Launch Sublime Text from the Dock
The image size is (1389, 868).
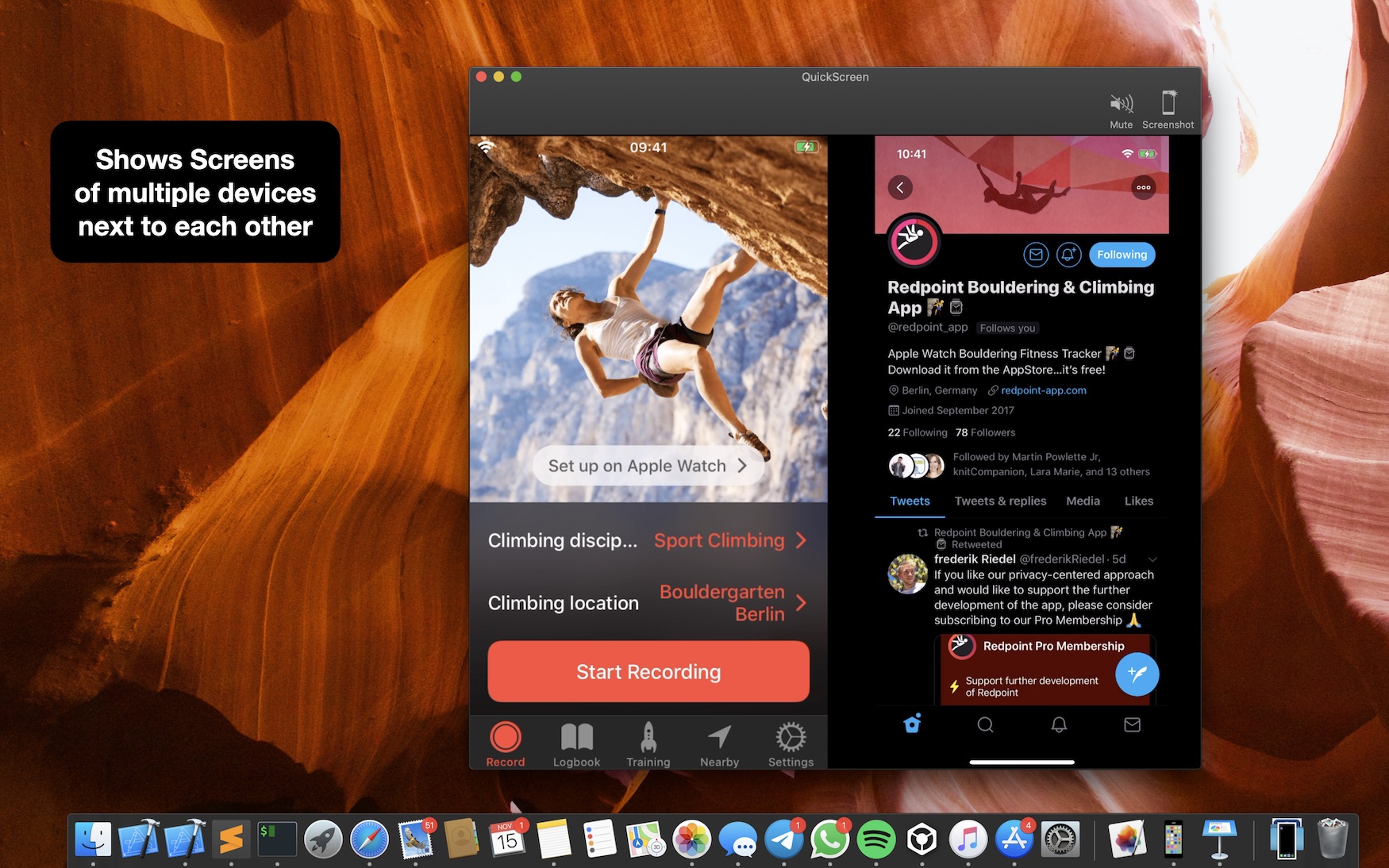point(231,839)
